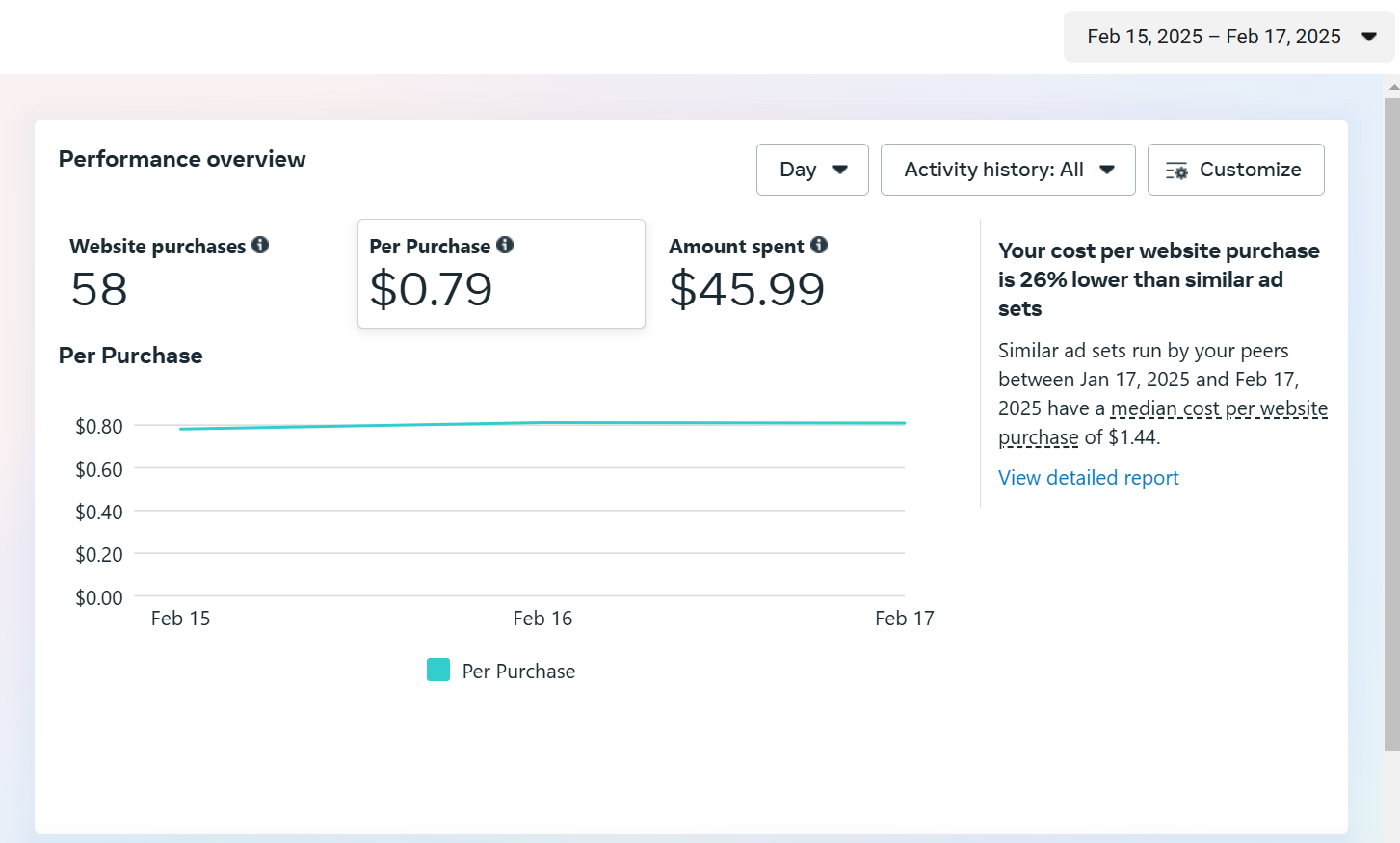Click the 26% lower cost insight heading

pyautogui.click(x=1158, y=279)
